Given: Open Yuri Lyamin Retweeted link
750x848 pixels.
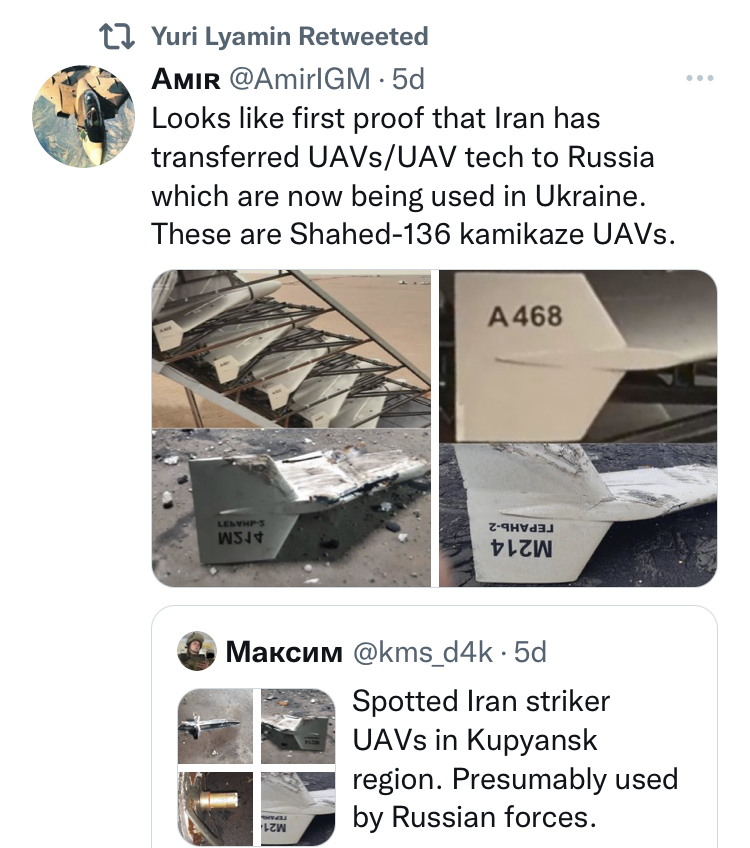Looking at the screenshot, I should pyautogui.click(x=290, y=37).
